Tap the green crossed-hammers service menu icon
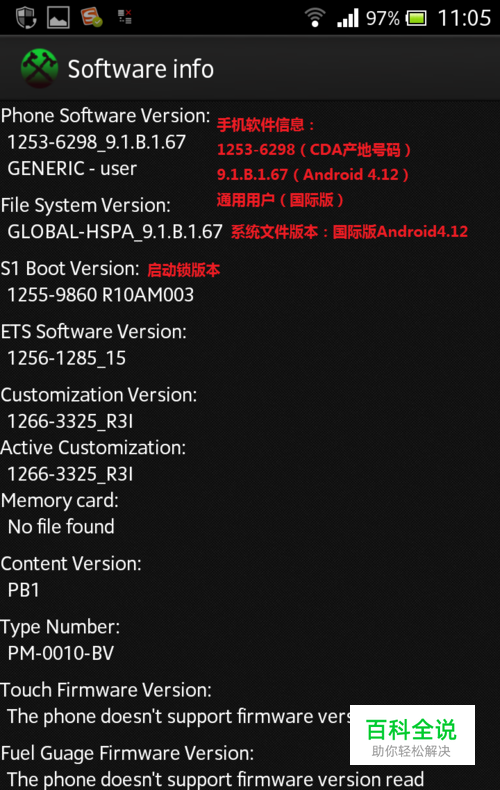This screenshot has height=790, width=500. [39, 68]
